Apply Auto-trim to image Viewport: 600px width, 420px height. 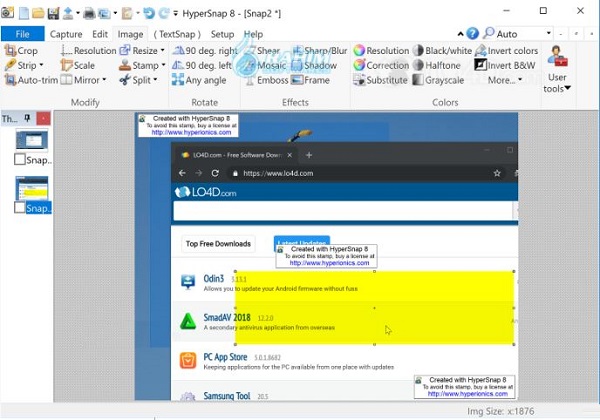[x=31, y=80]
